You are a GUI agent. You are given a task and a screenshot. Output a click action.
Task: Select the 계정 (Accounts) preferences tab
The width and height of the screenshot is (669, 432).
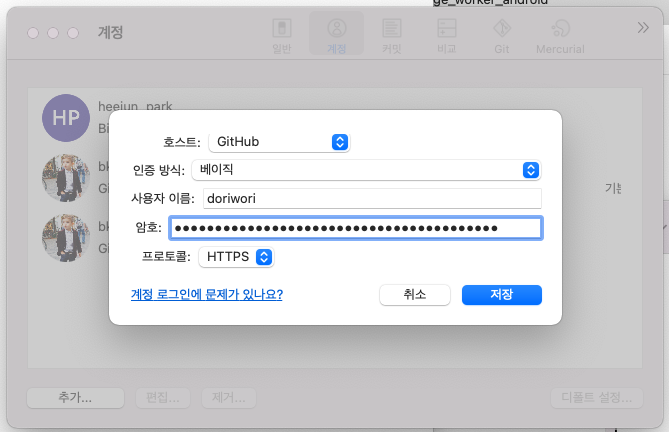pos(336,34)
